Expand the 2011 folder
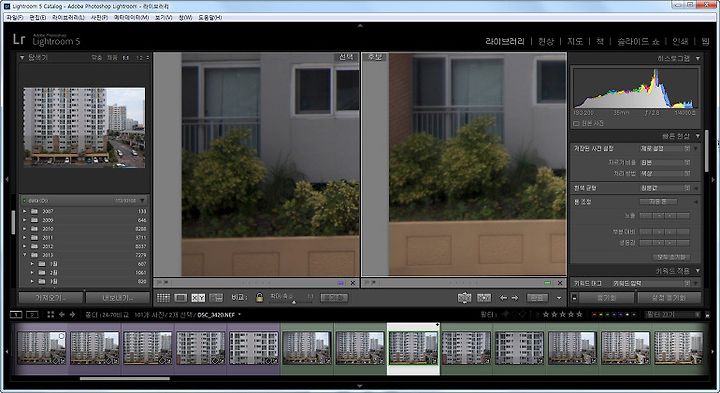The width and height of the screenshot is (720, 393). [25, 237]
